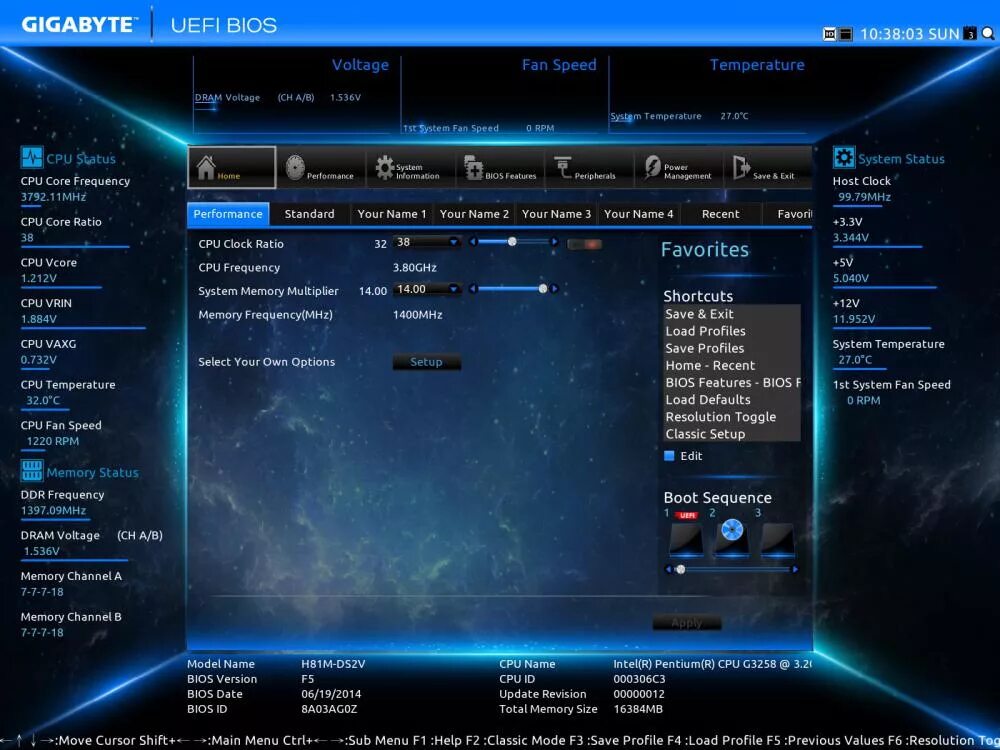
Task: Choose the Classic Setup shortcut
Action: pos(732,434)
